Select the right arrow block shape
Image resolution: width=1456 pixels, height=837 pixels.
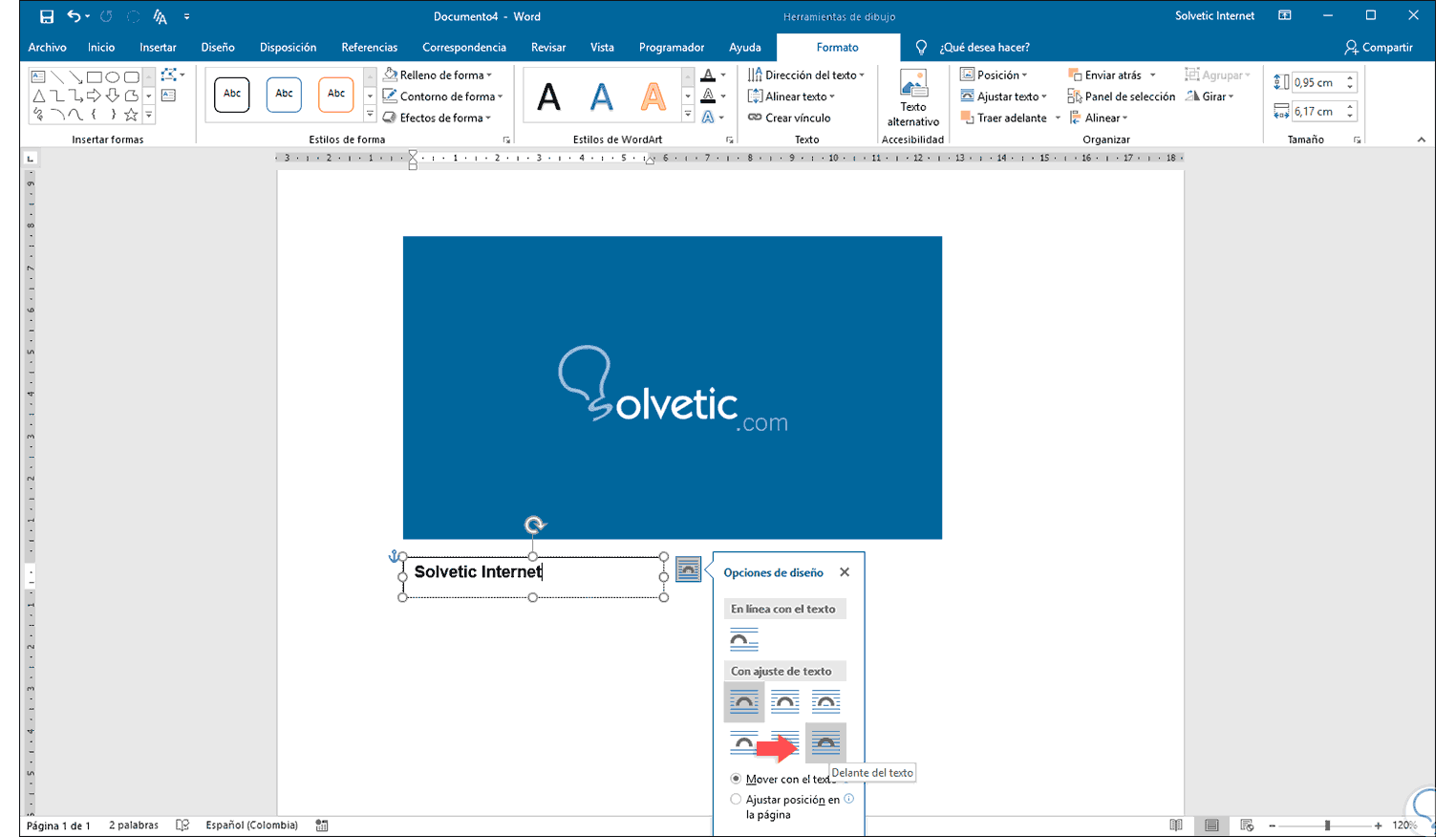[94, 96]
